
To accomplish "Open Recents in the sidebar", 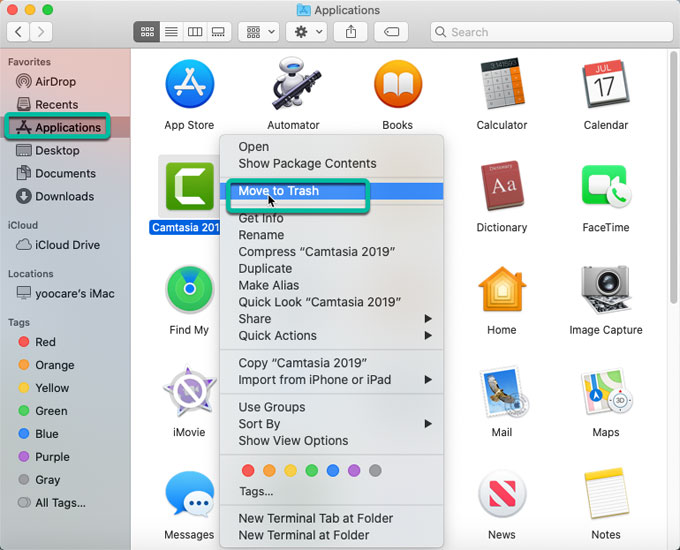I will click(65, 105).
